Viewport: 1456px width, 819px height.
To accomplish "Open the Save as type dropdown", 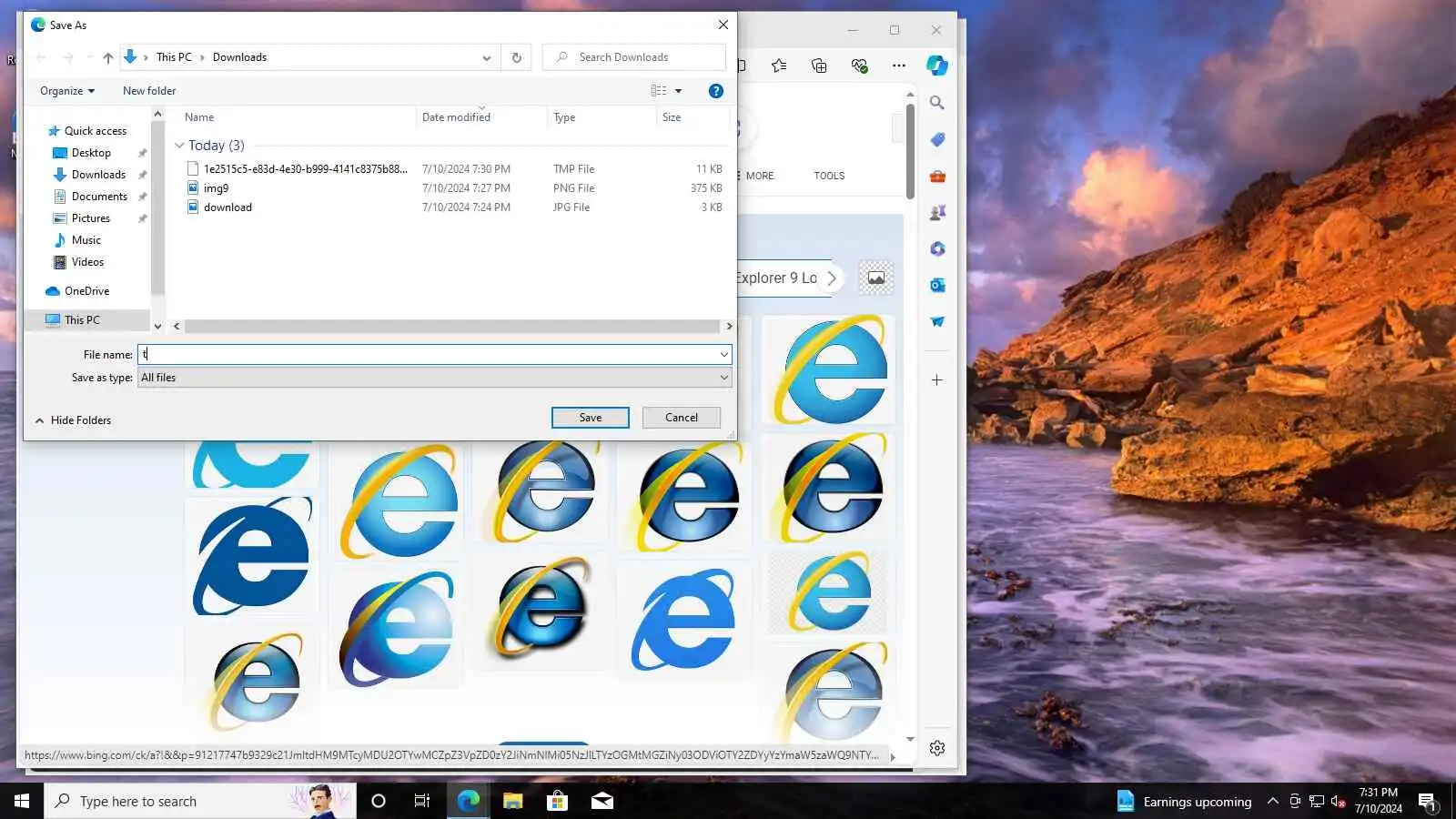I will coord(435,378).
